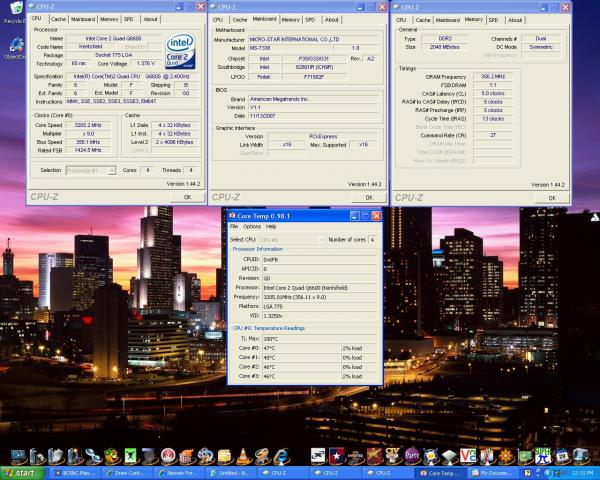
Task: Switch to Memory tab in middle CPU-Z window
Action: pyautogui.click(x=290, y=20)
